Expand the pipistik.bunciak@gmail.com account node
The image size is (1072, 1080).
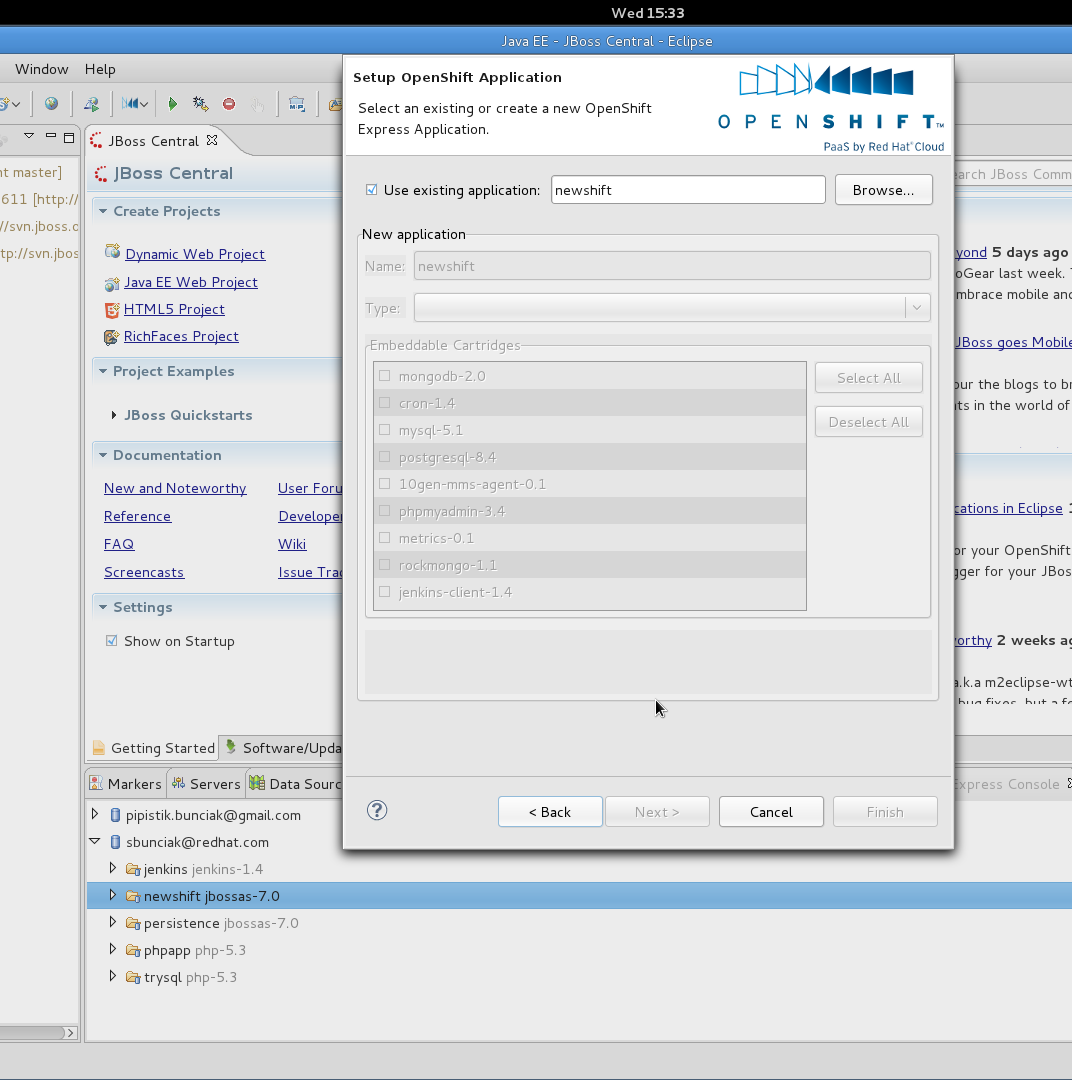click(x=95, y=814)
